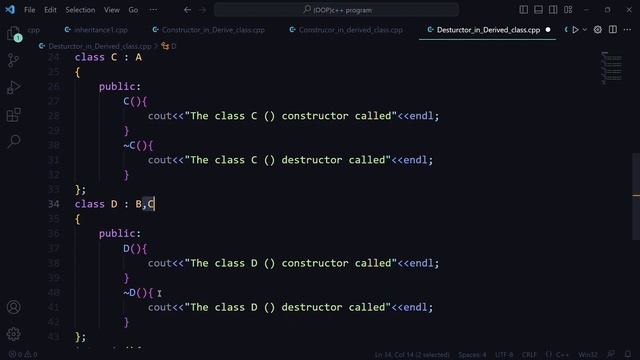This screenshot has width=640, height=360.
Task: Click the public: keyword in class D
Action: pos(120,233)
